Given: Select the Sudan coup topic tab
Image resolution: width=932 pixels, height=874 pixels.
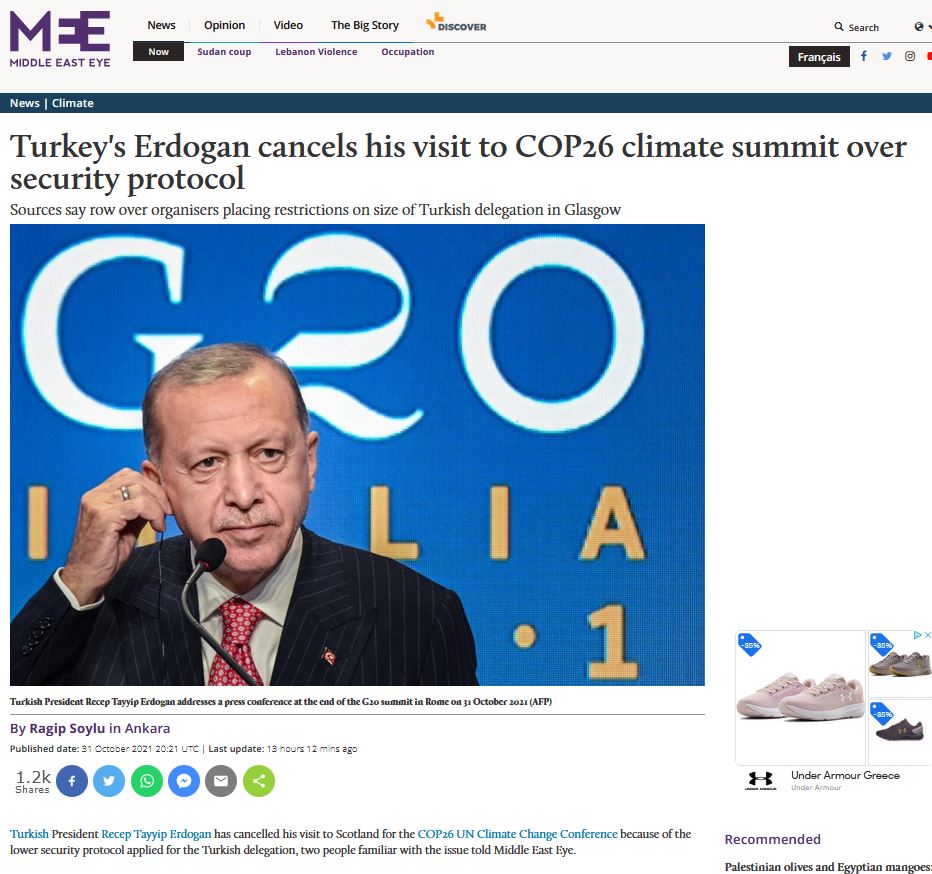Looking at the screenshot, I should click(224, 52).
